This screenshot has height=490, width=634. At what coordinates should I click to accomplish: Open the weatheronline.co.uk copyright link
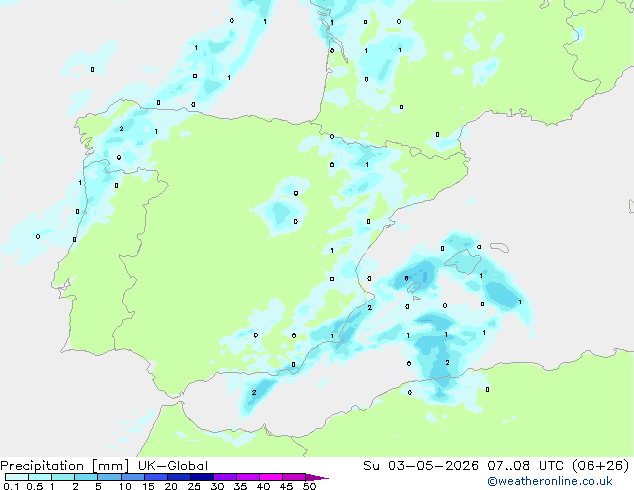pos(550,481)
